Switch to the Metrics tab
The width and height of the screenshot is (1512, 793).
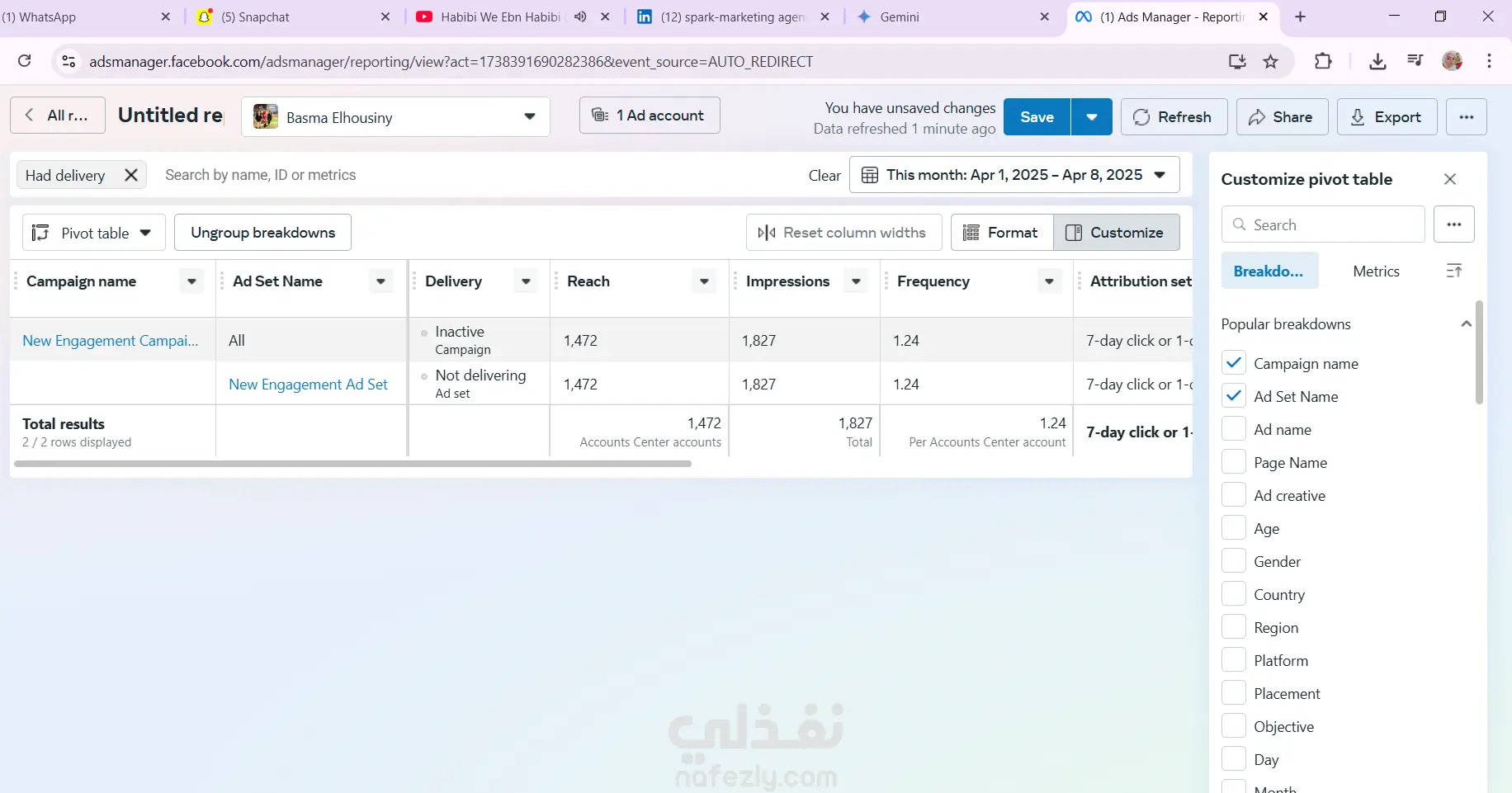tap(1376, 271)
